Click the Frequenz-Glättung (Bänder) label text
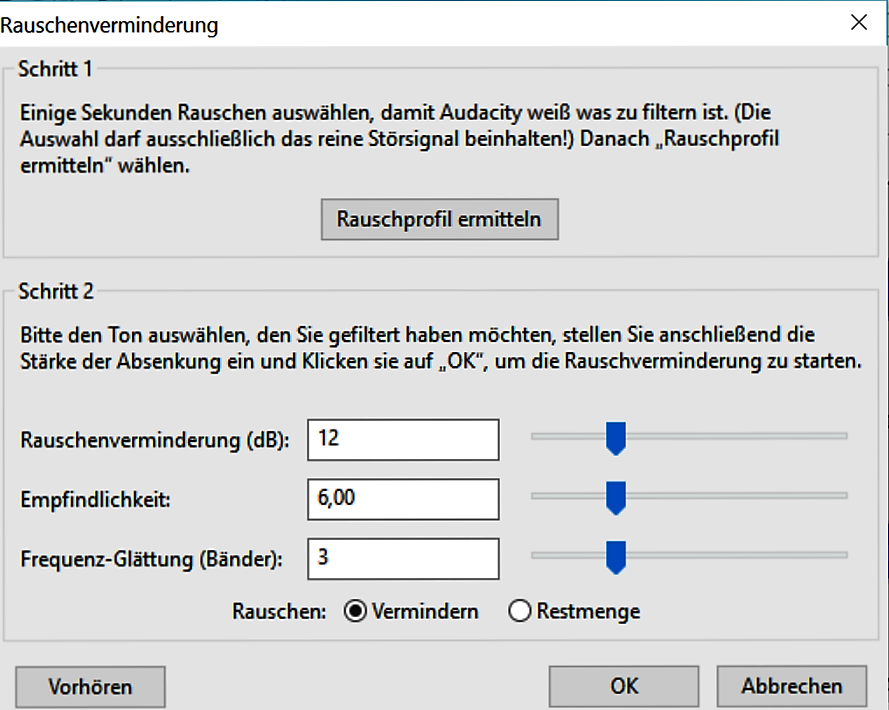Screen dimensions: 889x710 [x=151, y=559]
